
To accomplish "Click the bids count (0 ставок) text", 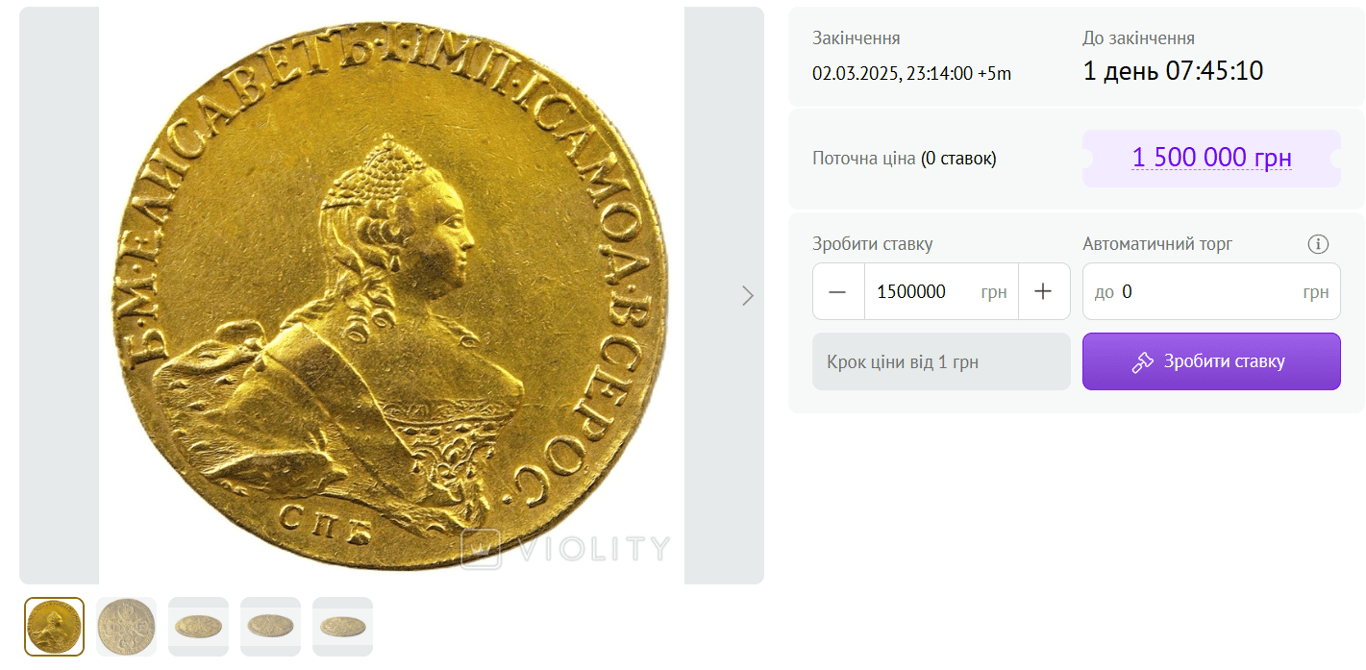I will point(958,158).
